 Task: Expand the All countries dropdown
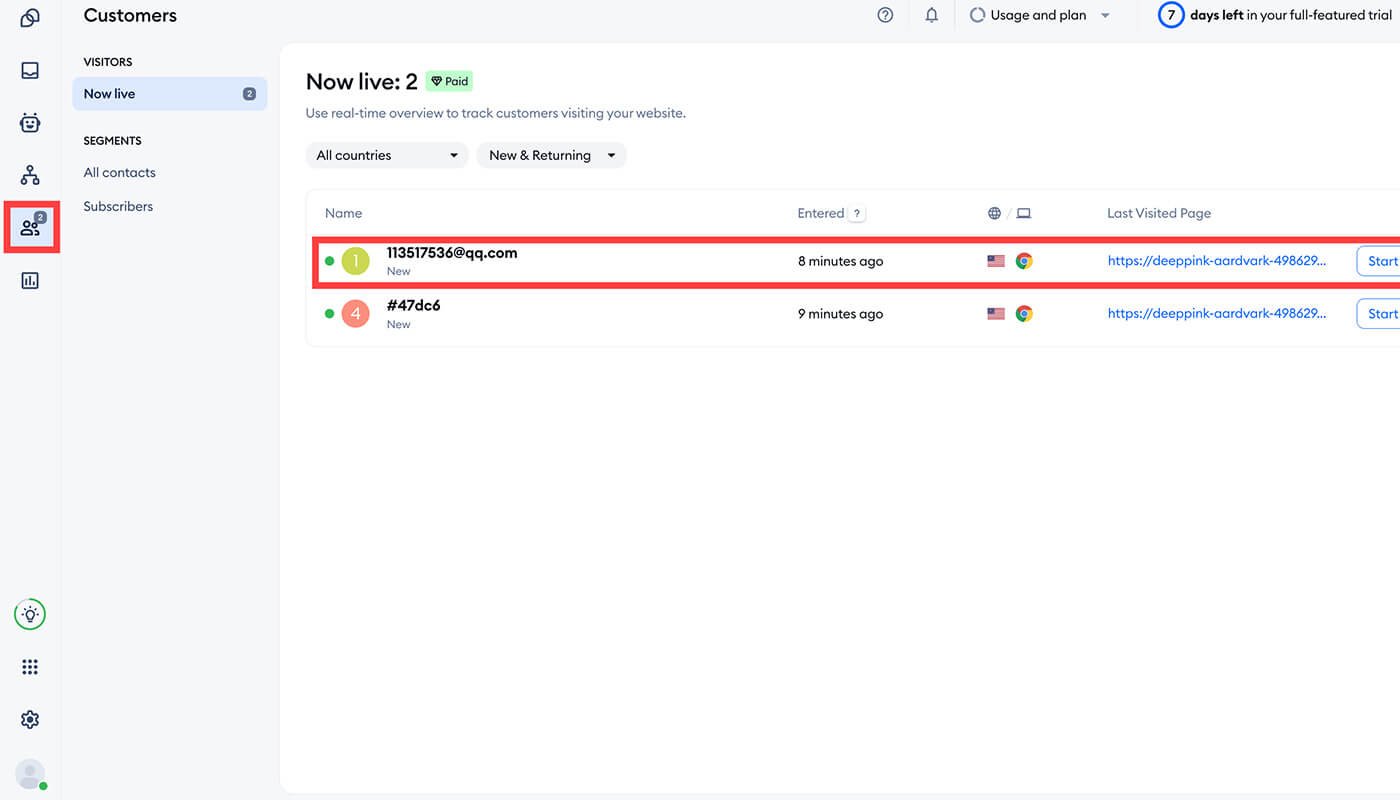386,155
